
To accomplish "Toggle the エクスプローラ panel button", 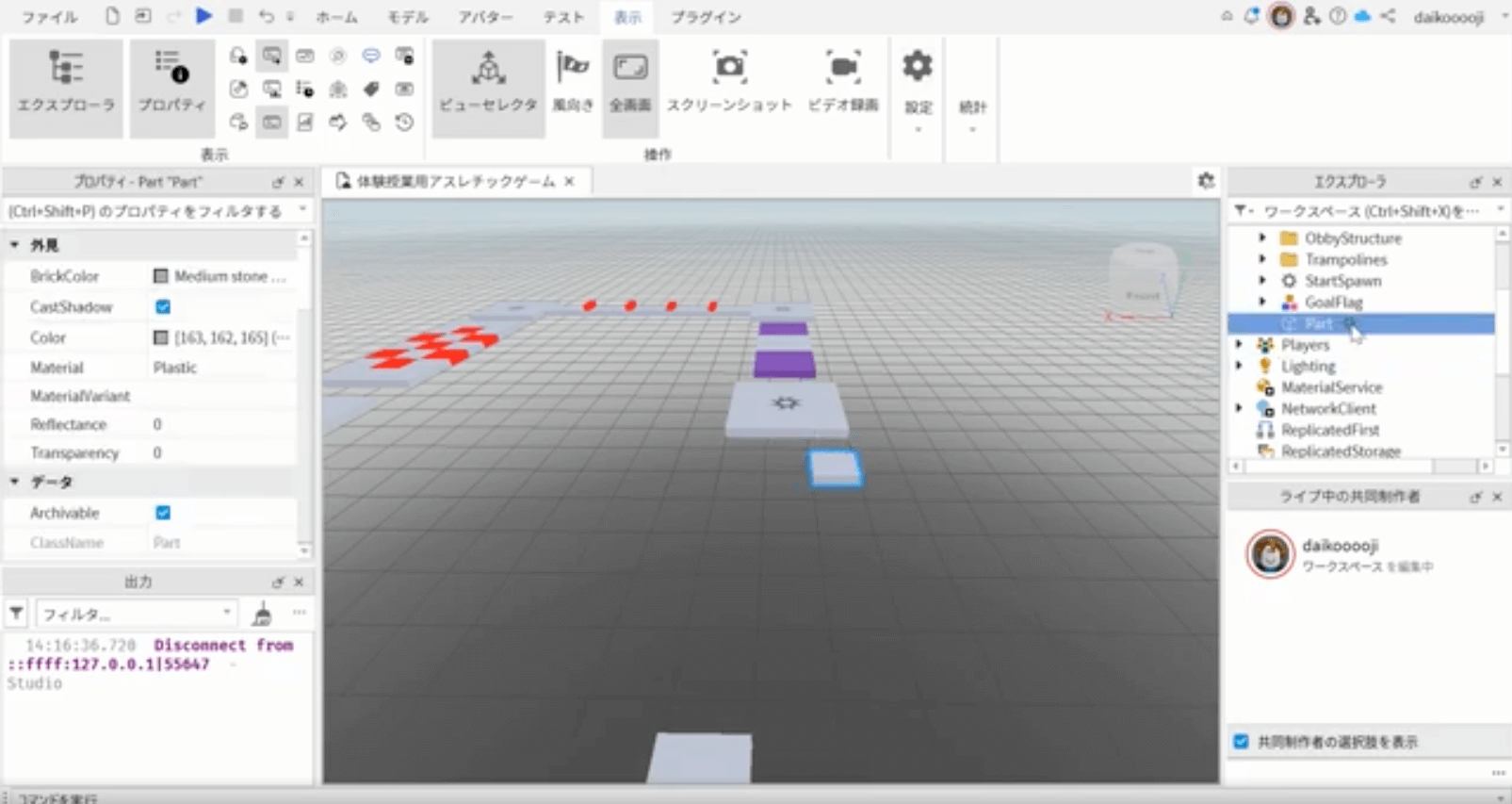I will [x=66, y=88].
